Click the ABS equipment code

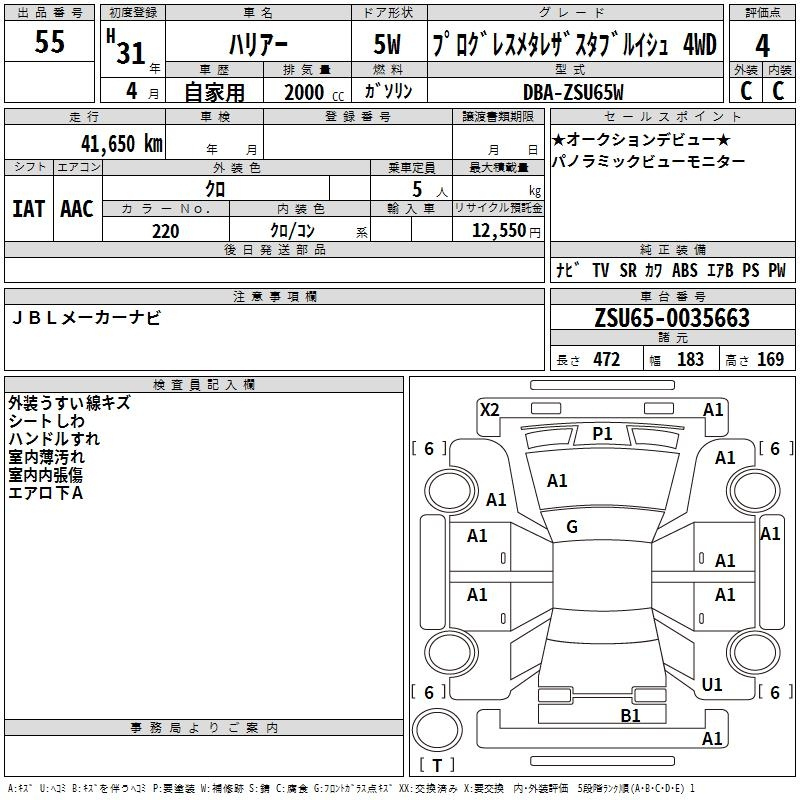[685, 270]
